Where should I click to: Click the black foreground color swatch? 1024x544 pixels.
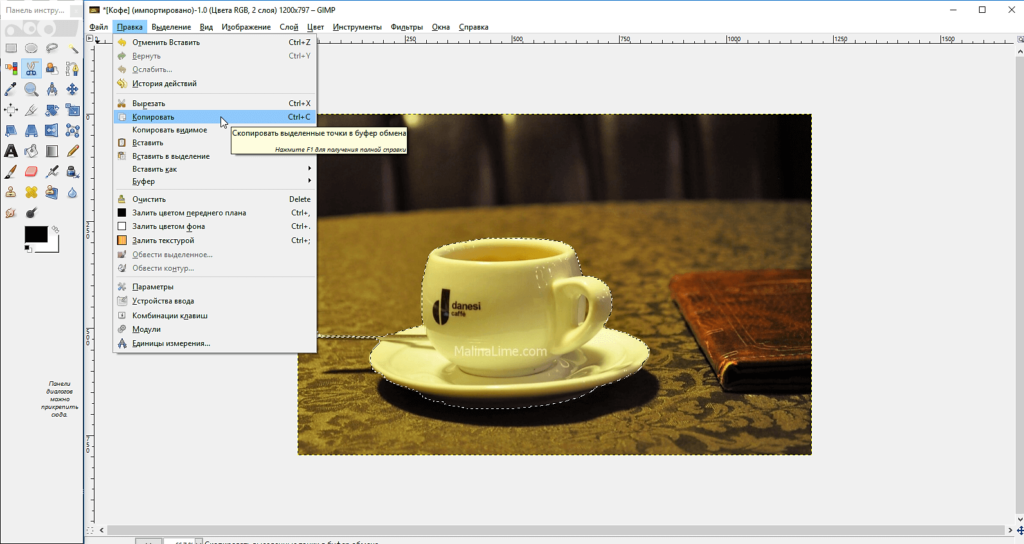(x=34, y=234)
